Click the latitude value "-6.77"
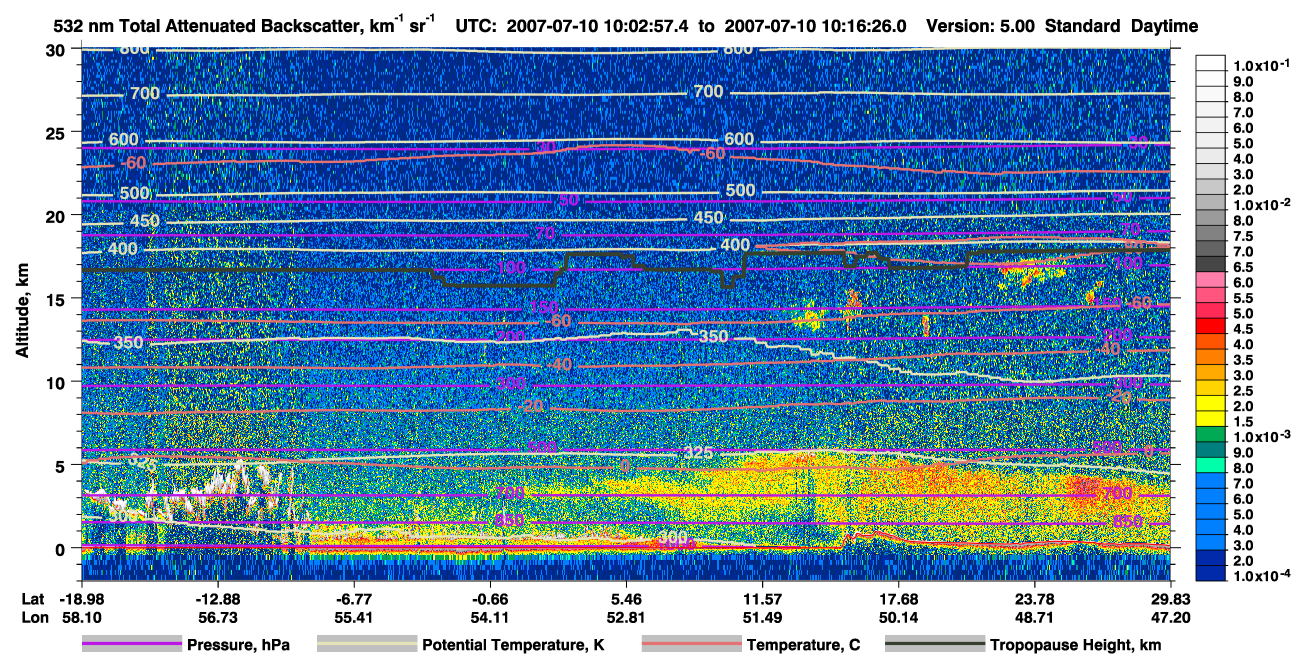Image resolution: width=1300 pixels, height=667 pixels. click(353, 599)
